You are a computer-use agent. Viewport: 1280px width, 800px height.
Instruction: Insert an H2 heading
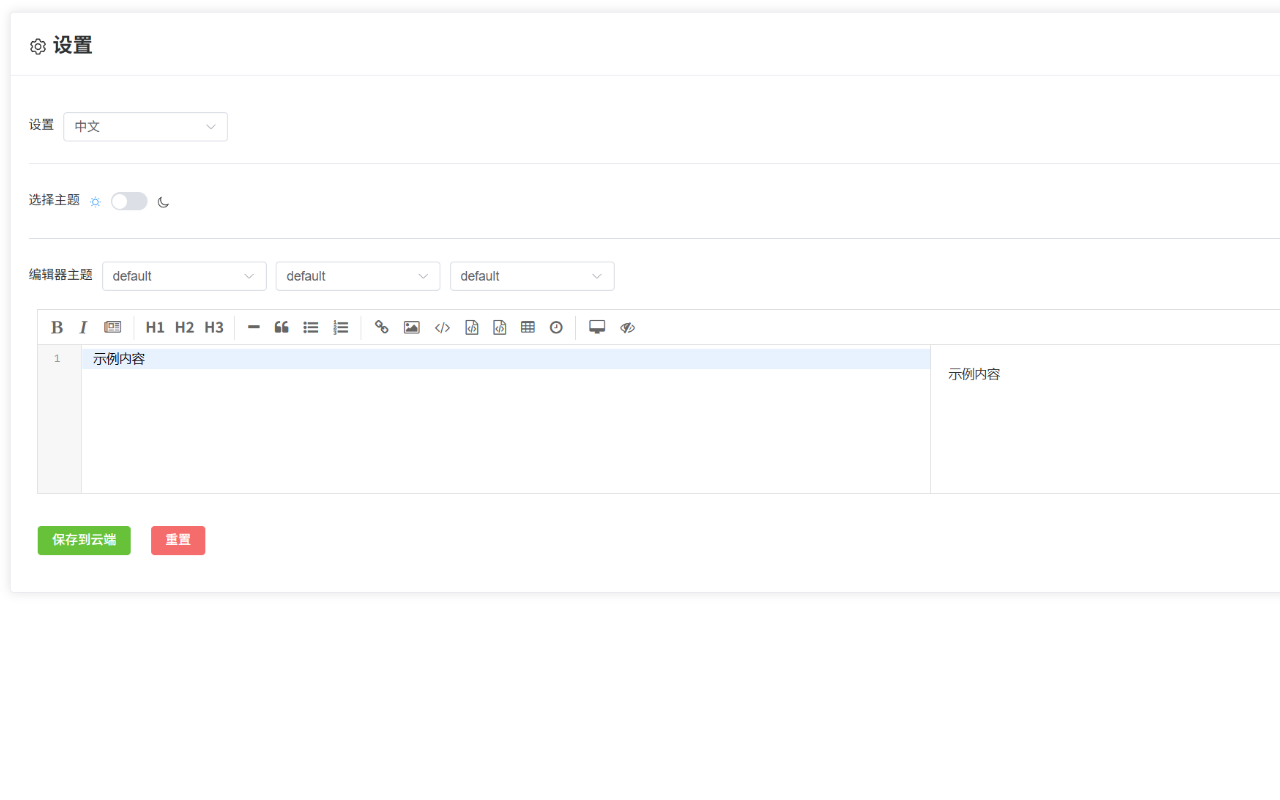(x=184, y=327)
